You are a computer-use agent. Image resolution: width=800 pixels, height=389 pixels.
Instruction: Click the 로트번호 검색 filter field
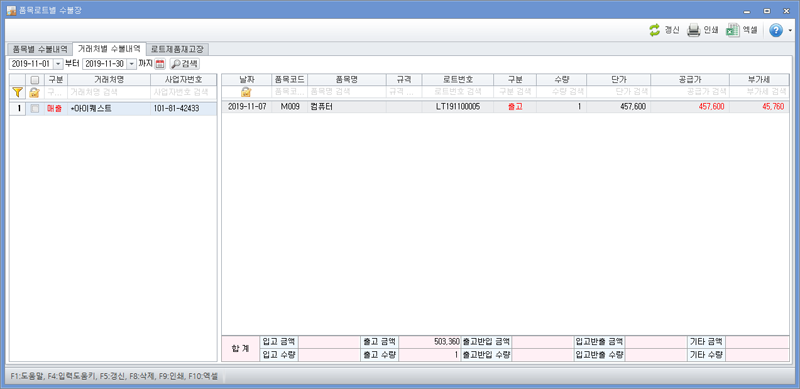[x=458, y=92]
